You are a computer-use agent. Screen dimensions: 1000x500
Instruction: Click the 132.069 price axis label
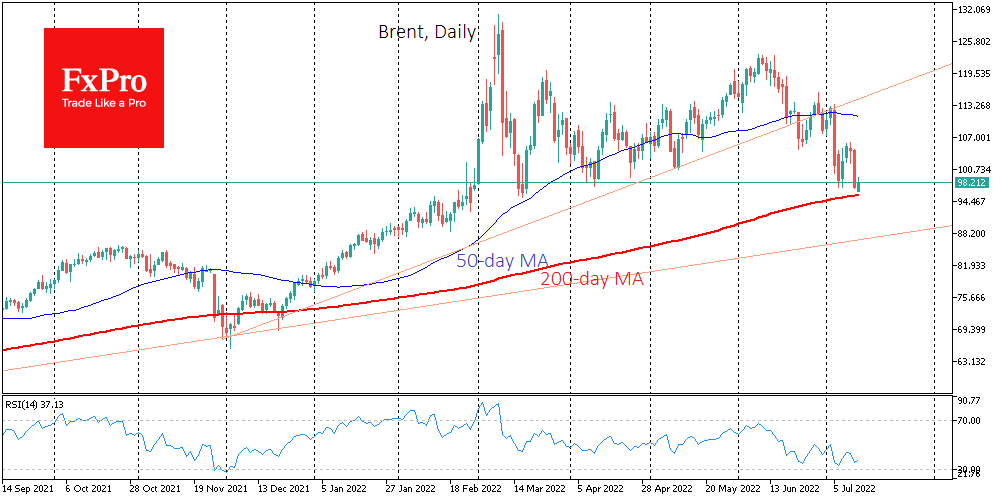point(973,10)
